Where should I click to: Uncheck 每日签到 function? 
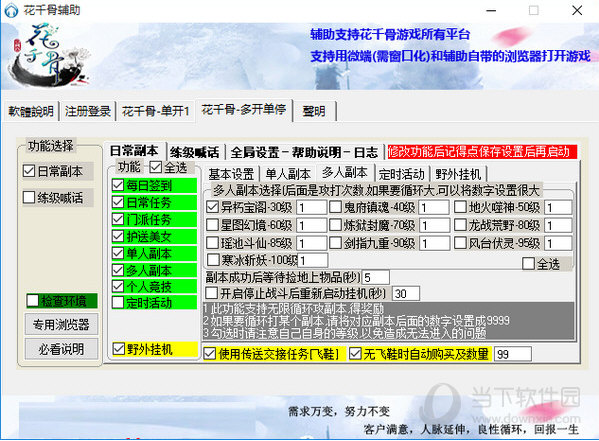118,185
